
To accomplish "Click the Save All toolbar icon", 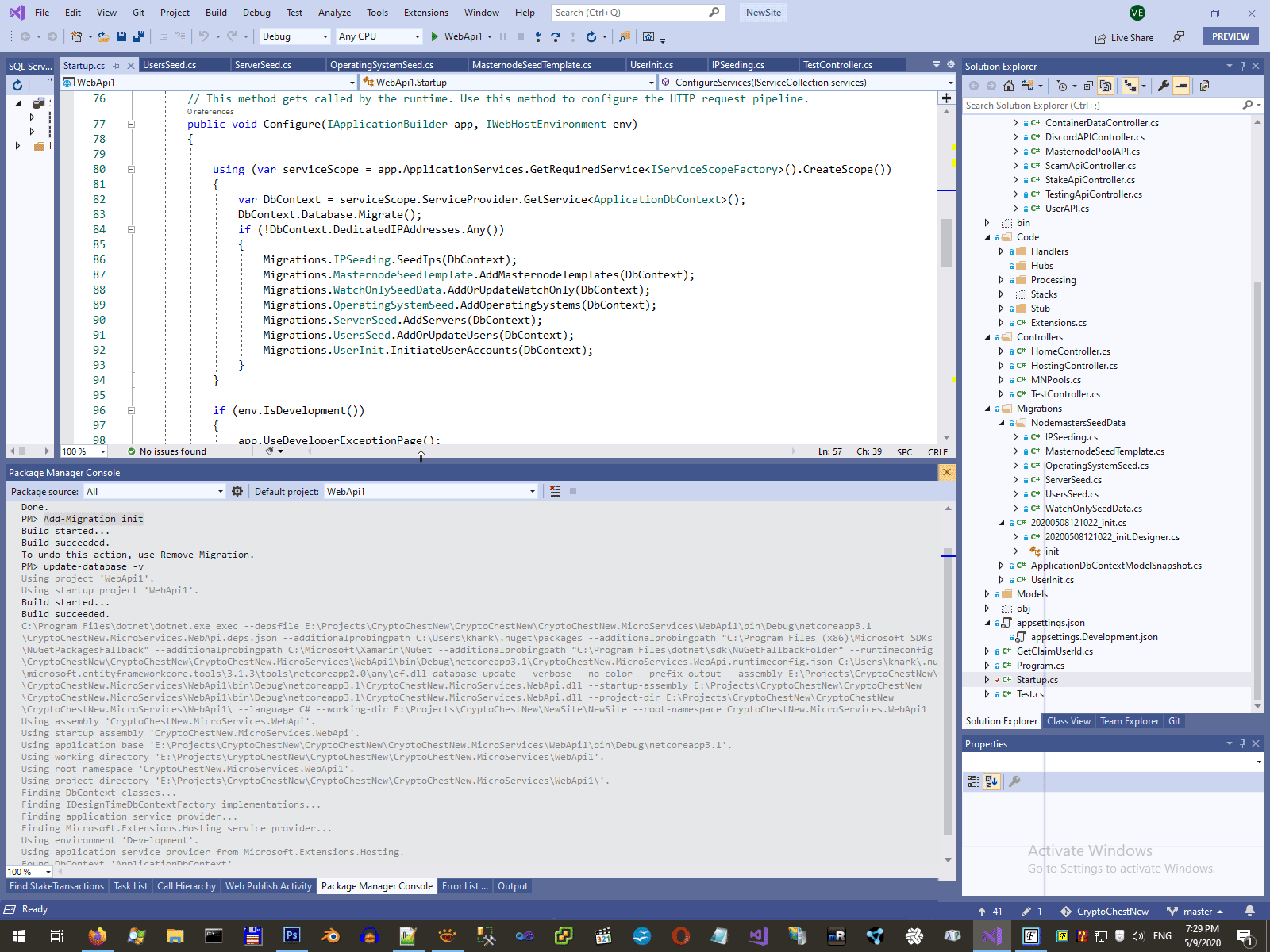I will pyautogui.click(x=139, y=36).
